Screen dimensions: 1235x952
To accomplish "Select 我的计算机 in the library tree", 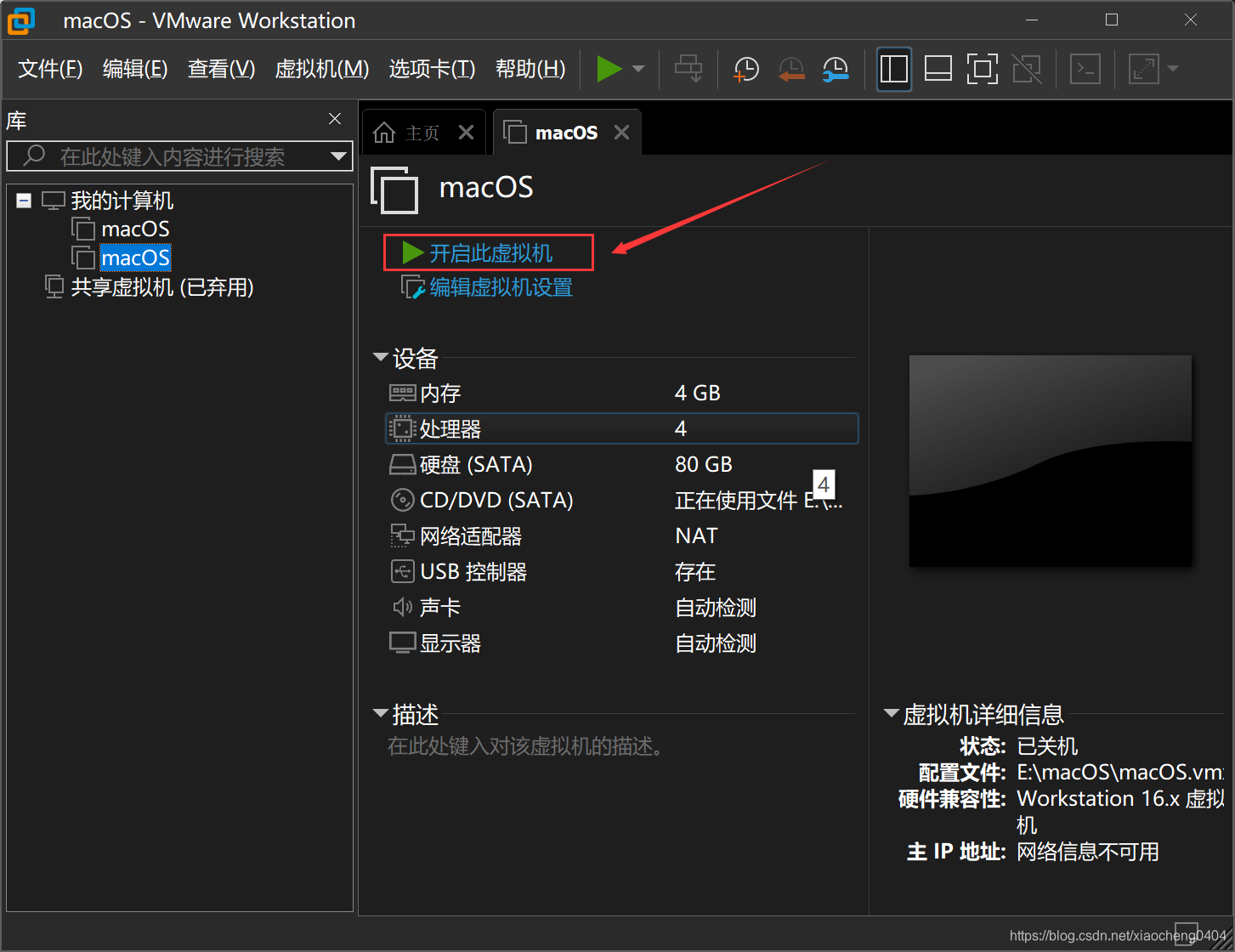I will click(x=122, y=201).
